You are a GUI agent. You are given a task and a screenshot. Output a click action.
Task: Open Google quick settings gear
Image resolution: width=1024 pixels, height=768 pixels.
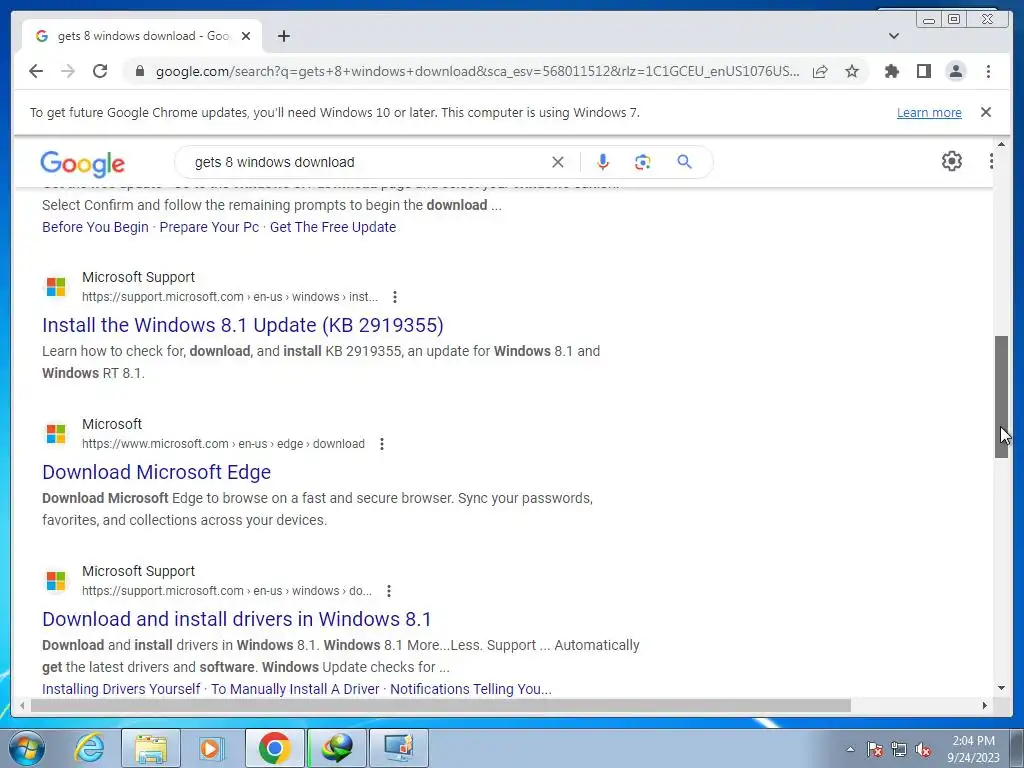tap(952, 161)
